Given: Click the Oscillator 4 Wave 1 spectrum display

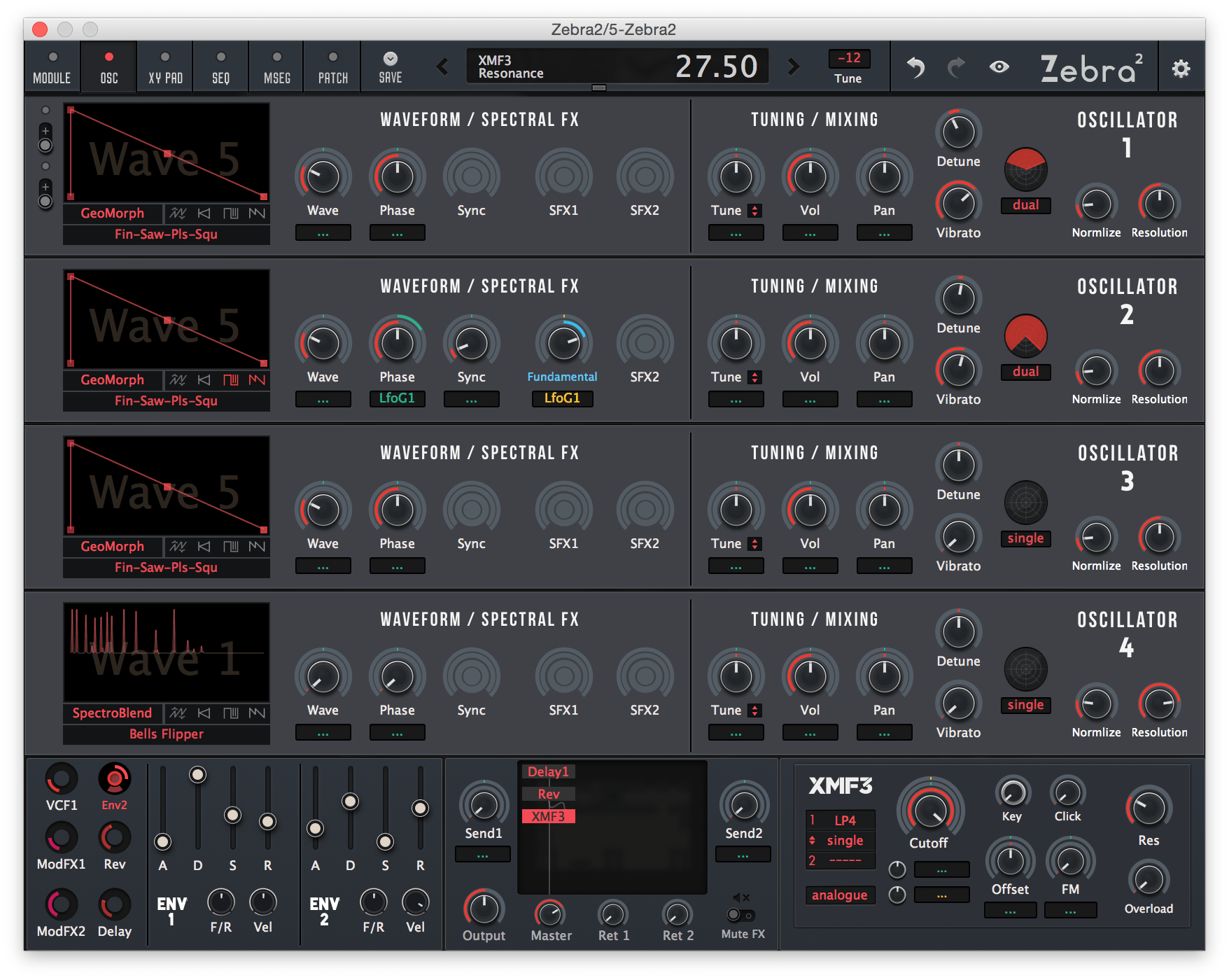Looking at the screenshot, I should [x=167, y=652].
